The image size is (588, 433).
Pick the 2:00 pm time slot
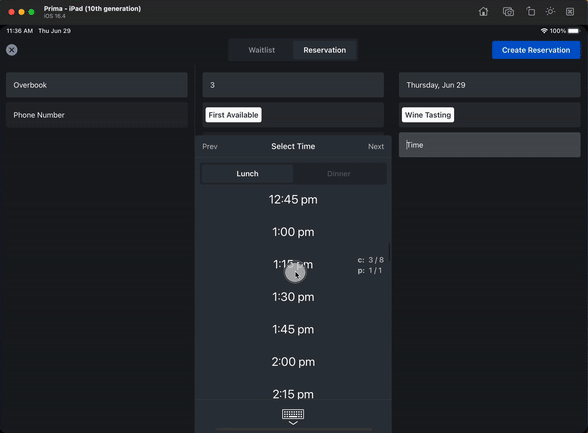pos(293,362)
